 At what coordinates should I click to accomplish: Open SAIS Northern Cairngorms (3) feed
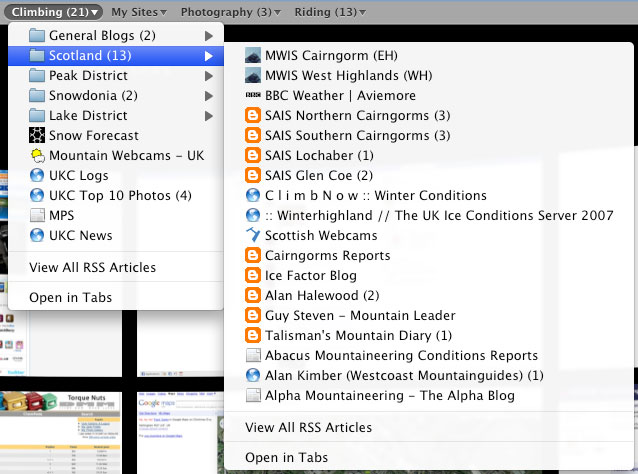tap(429, 115)
